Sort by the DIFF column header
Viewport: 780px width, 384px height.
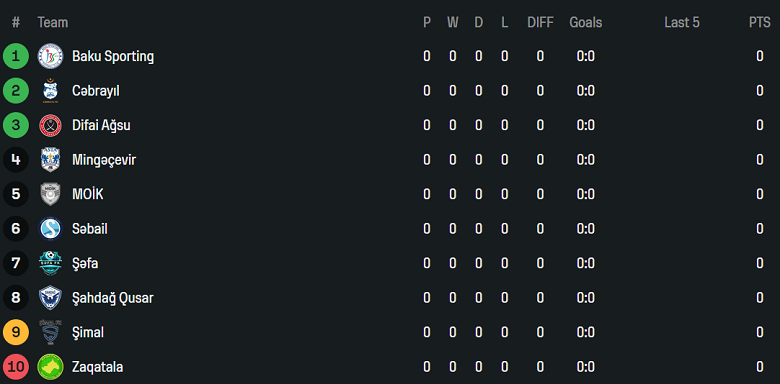click(x=540, y=22)
